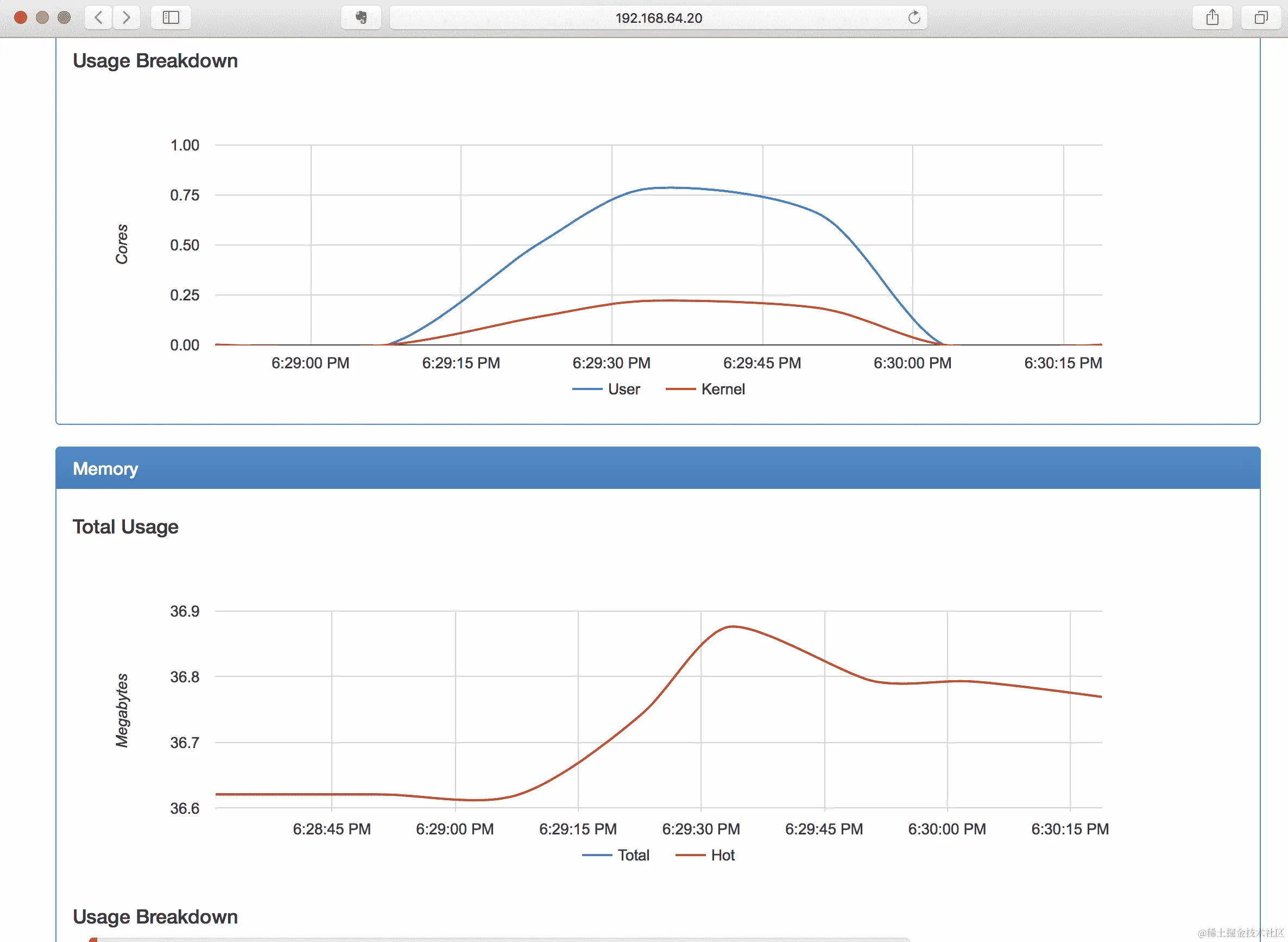Click the peak of the memory Hot curve
Screen dimensions: 1288x942
coord(733,627)
